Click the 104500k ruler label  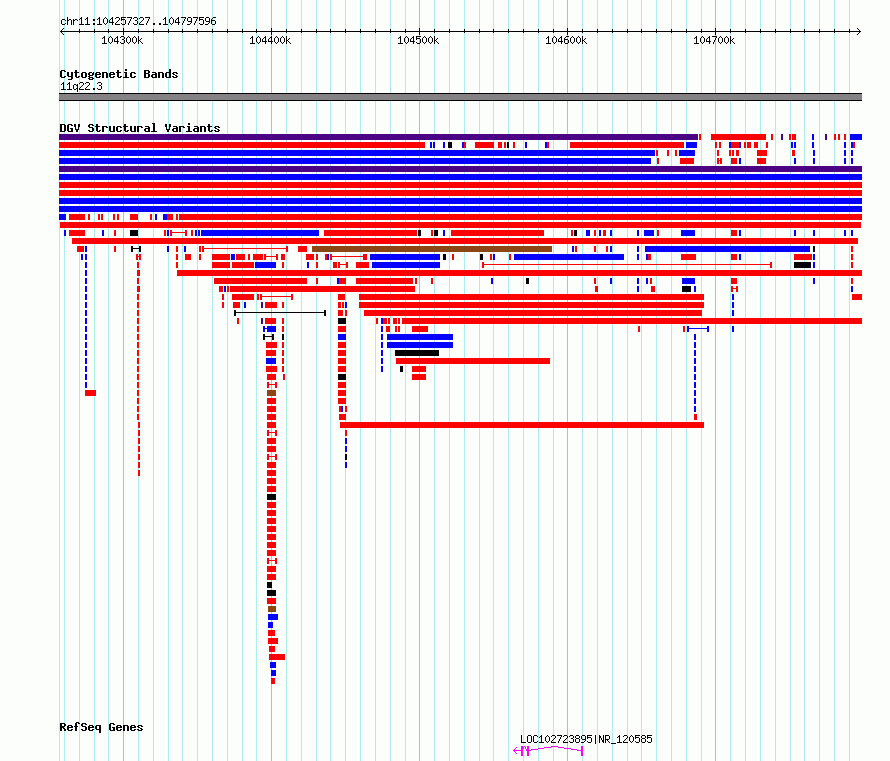tap(418, 40)
